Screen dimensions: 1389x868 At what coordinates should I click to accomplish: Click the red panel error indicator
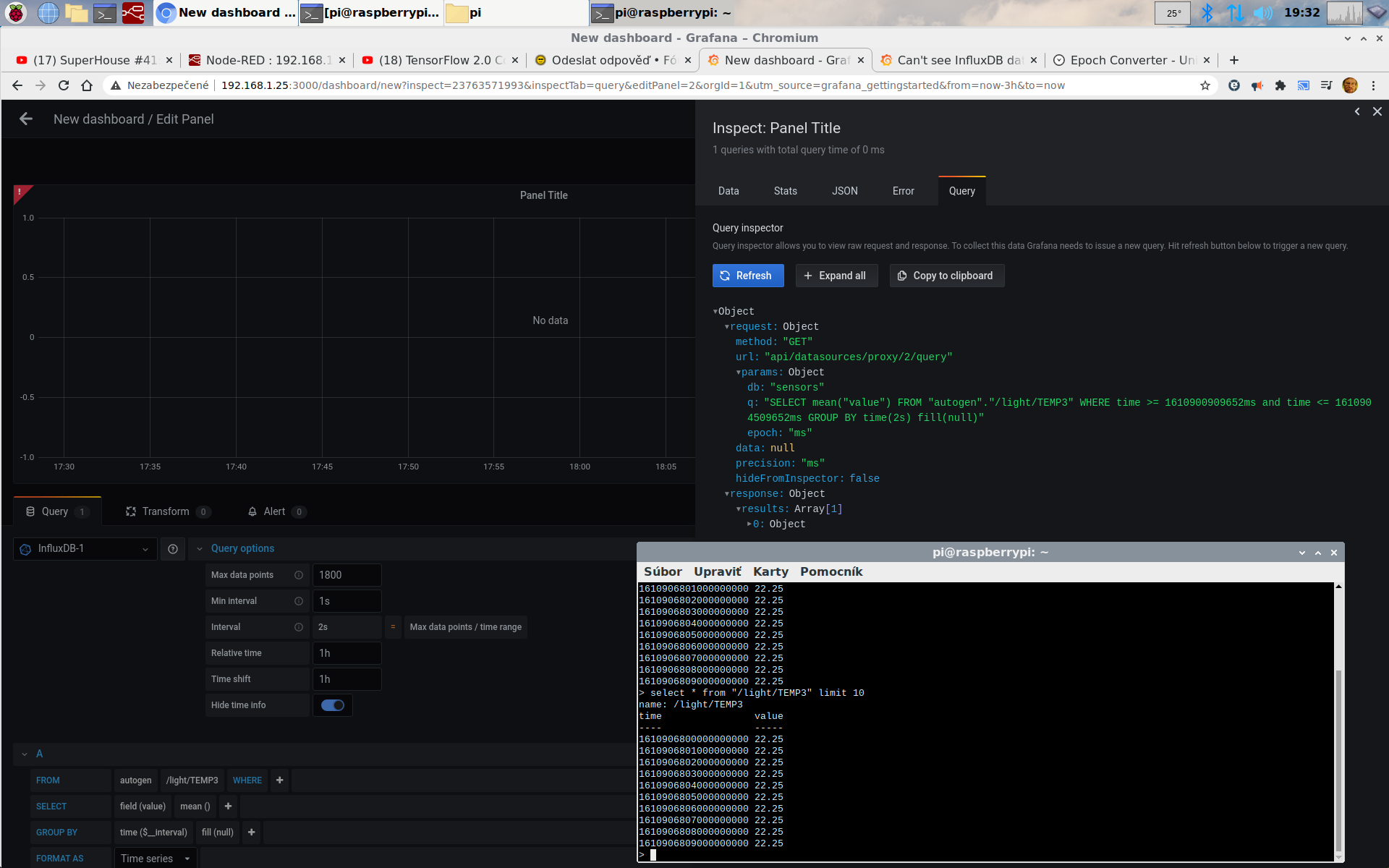click(20, 192)
